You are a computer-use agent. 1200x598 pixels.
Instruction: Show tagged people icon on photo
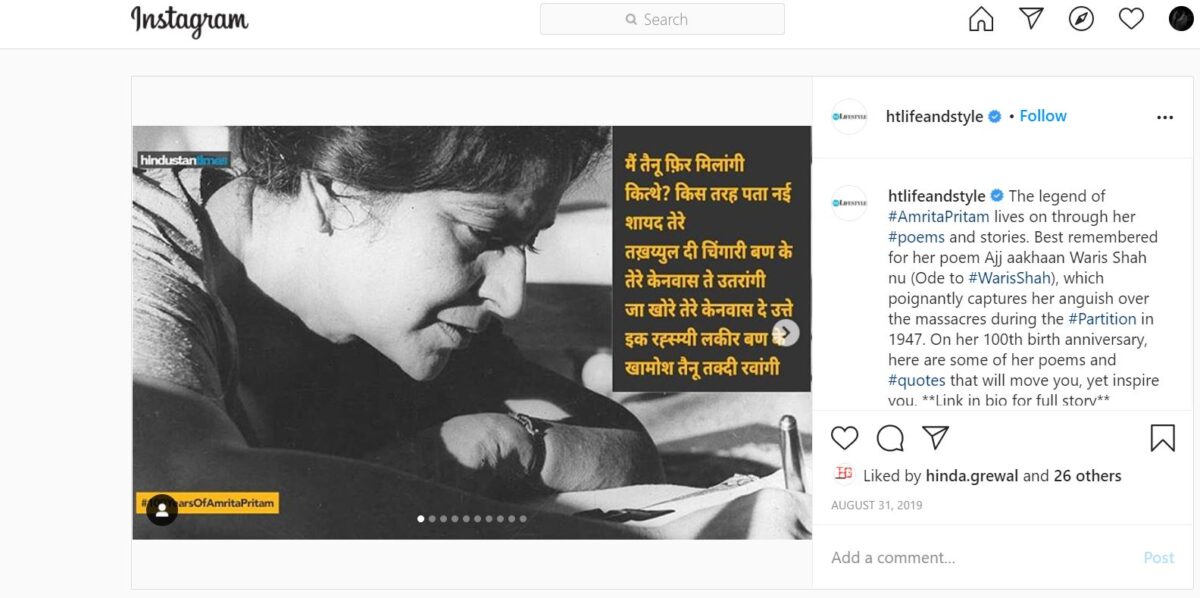pyautogui.click(x=162, y=510)
